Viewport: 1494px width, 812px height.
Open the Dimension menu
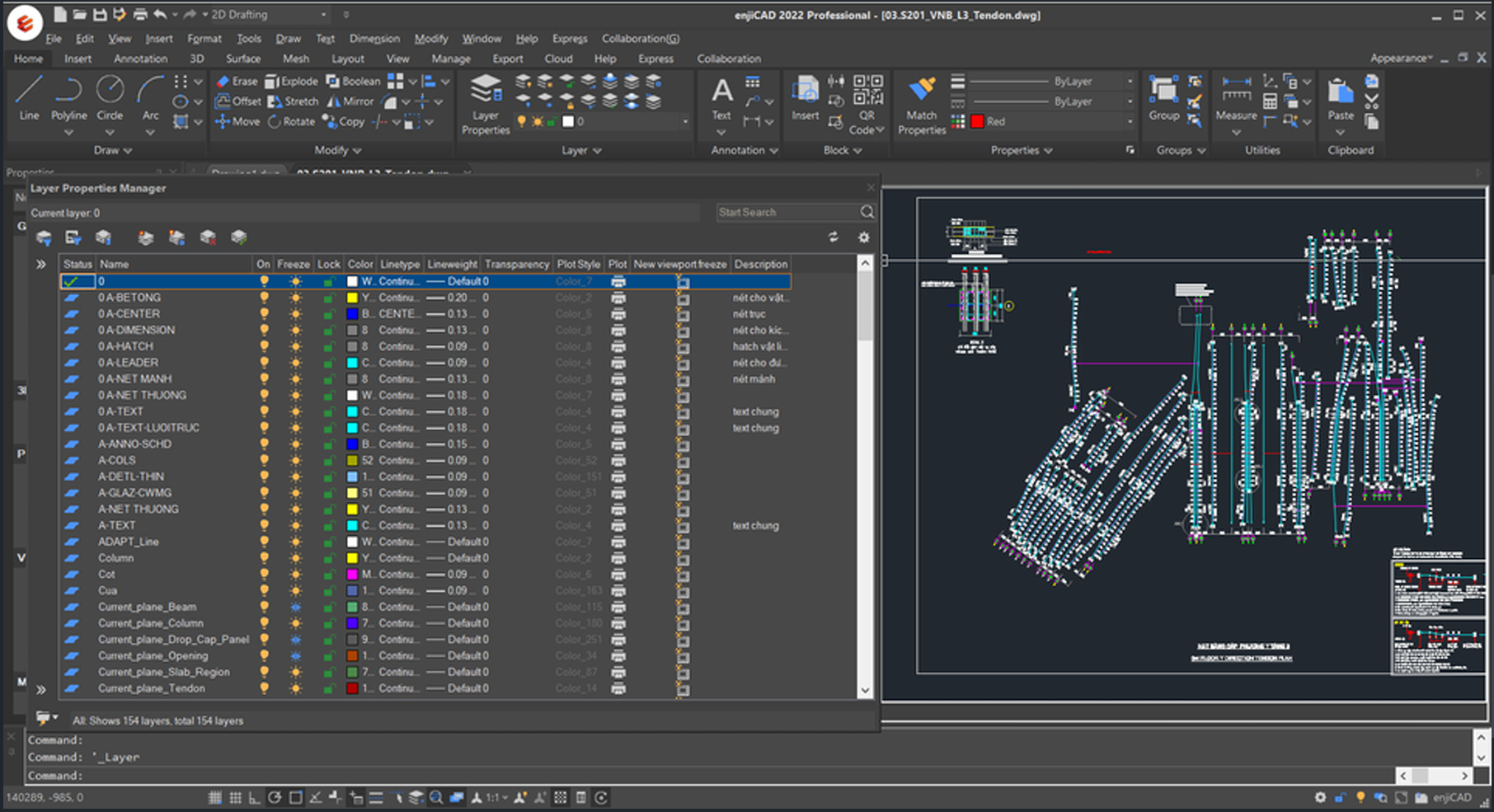373,39
